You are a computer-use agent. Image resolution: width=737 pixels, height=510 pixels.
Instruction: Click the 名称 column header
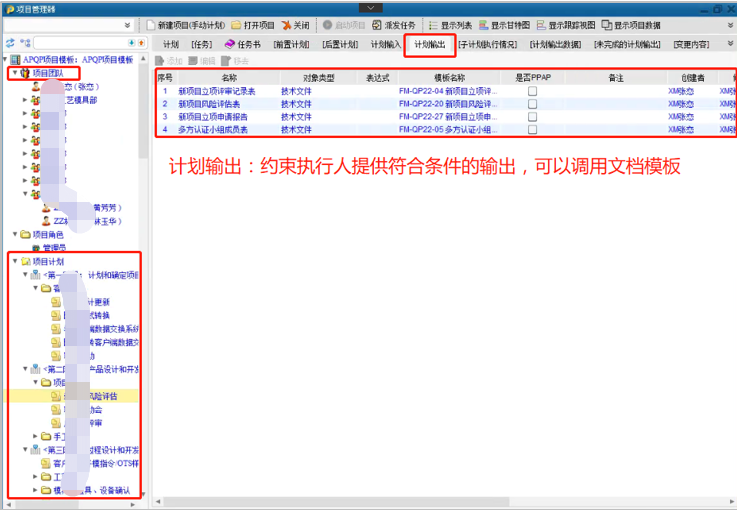[229, 77]
